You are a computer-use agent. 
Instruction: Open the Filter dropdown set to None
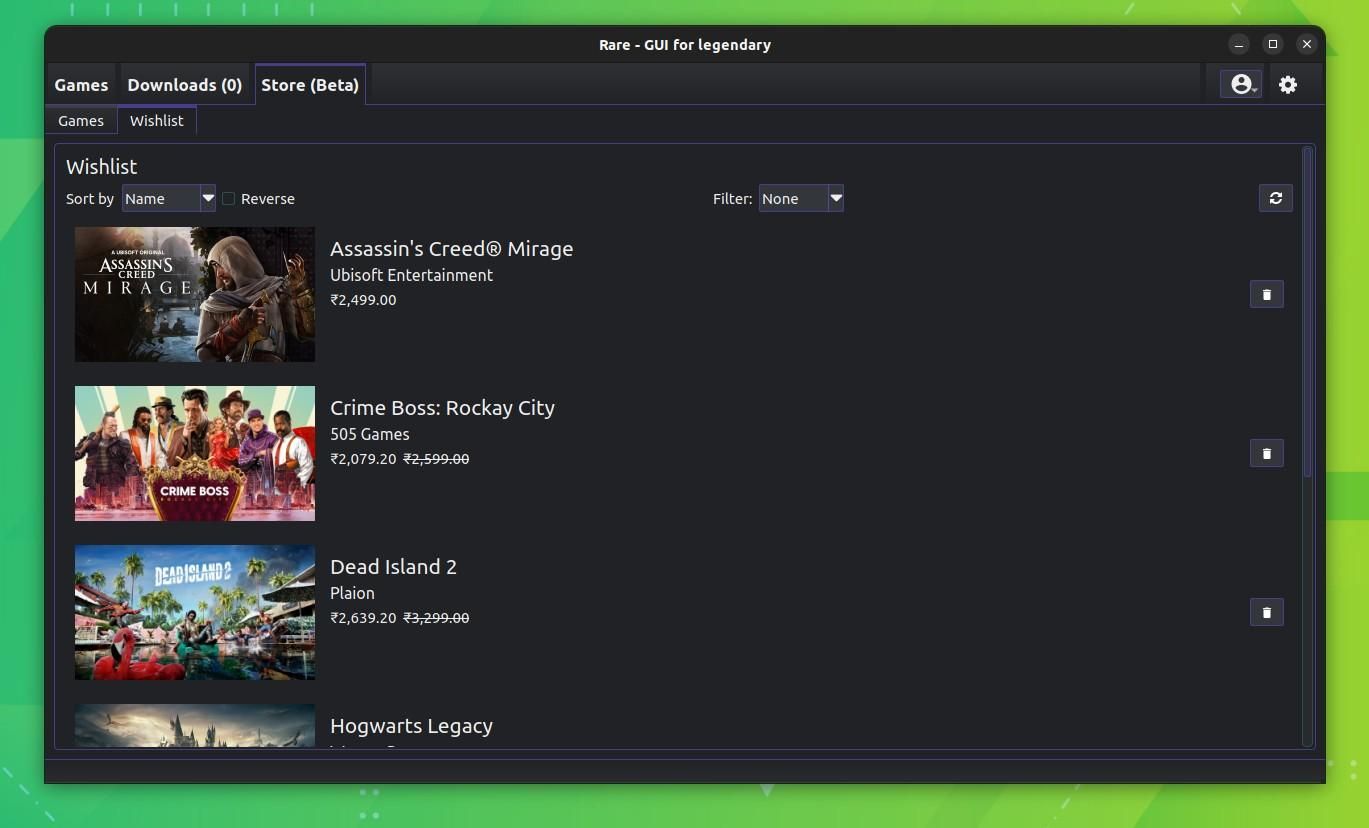(x=800, y=199)
